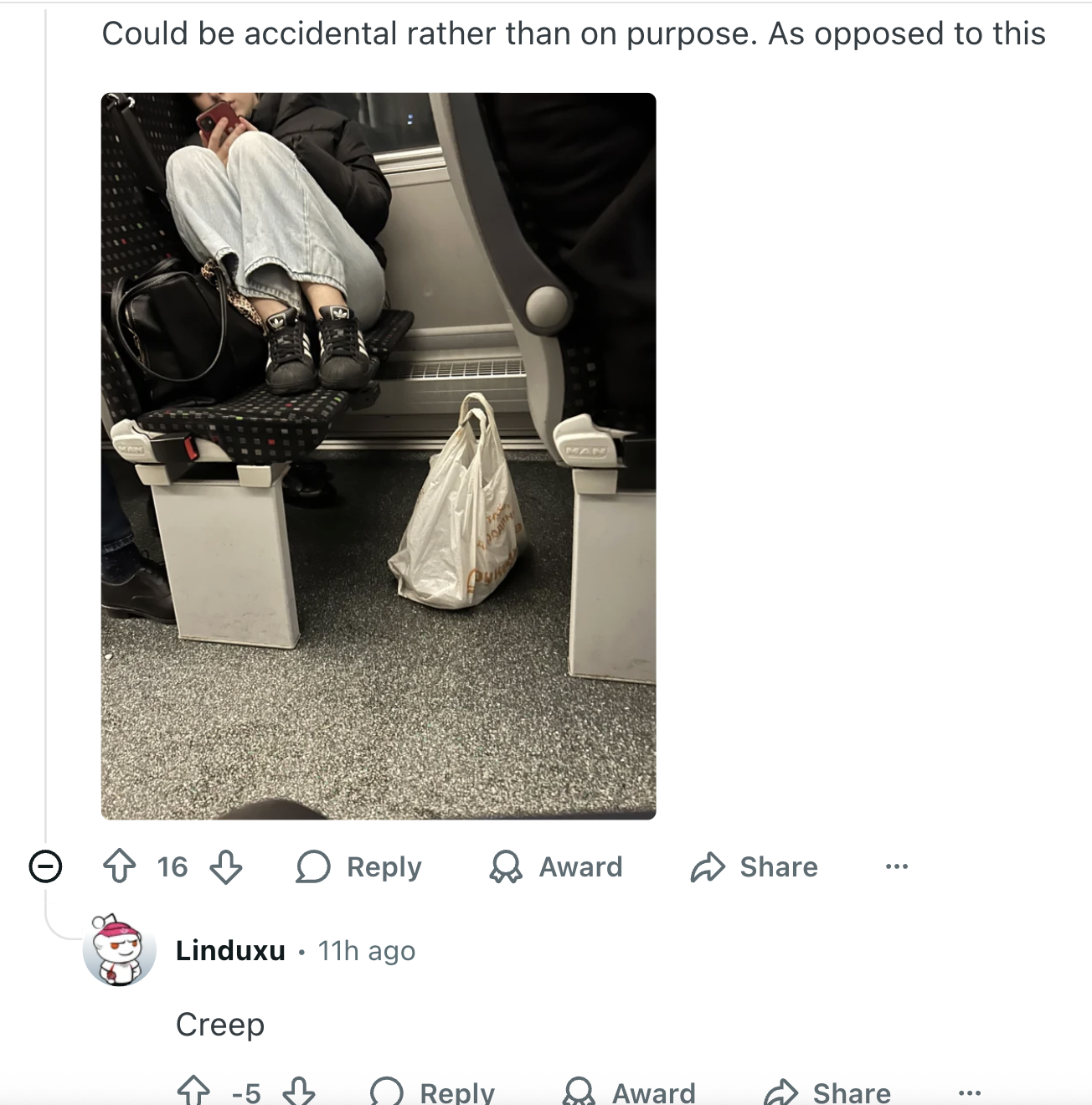Upvote the comment with 16 points

(119, 866)
